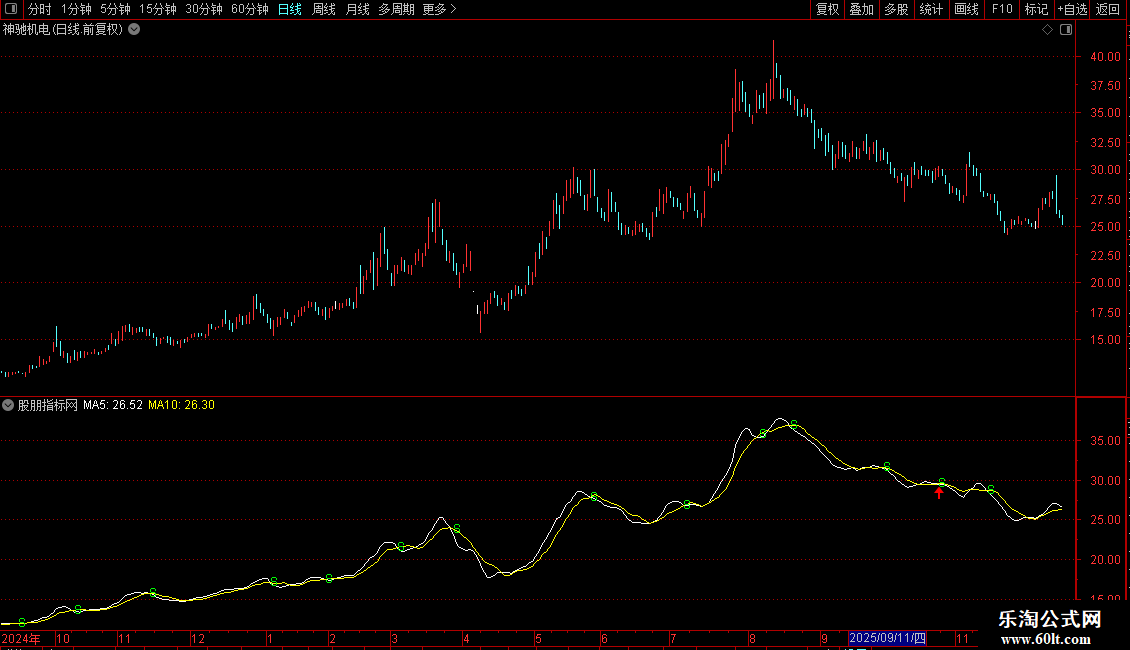Click the 标记 mark button

tap(1036, 9)
